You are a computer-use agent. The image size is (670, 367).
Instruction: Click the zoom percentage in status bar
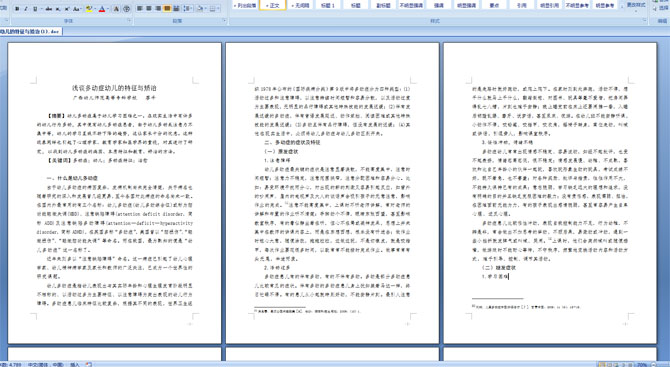pyautogui.click(x=642, y=364)
